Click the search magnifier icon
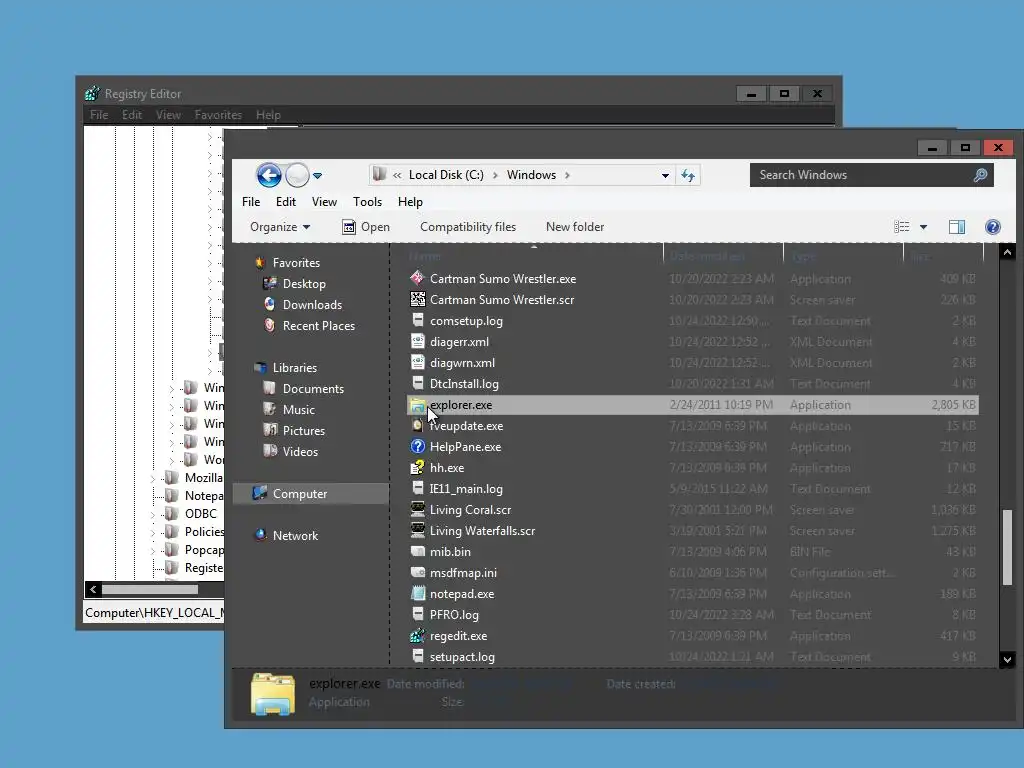The image size is (1024, 768). (x=980, y=175)
